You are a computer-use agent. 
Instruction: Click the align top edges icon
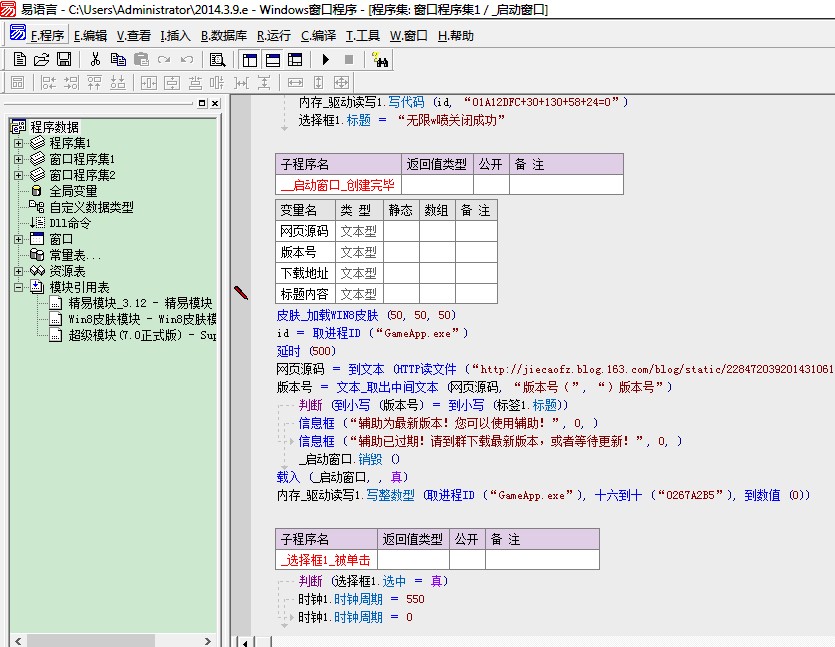point(94,83)
